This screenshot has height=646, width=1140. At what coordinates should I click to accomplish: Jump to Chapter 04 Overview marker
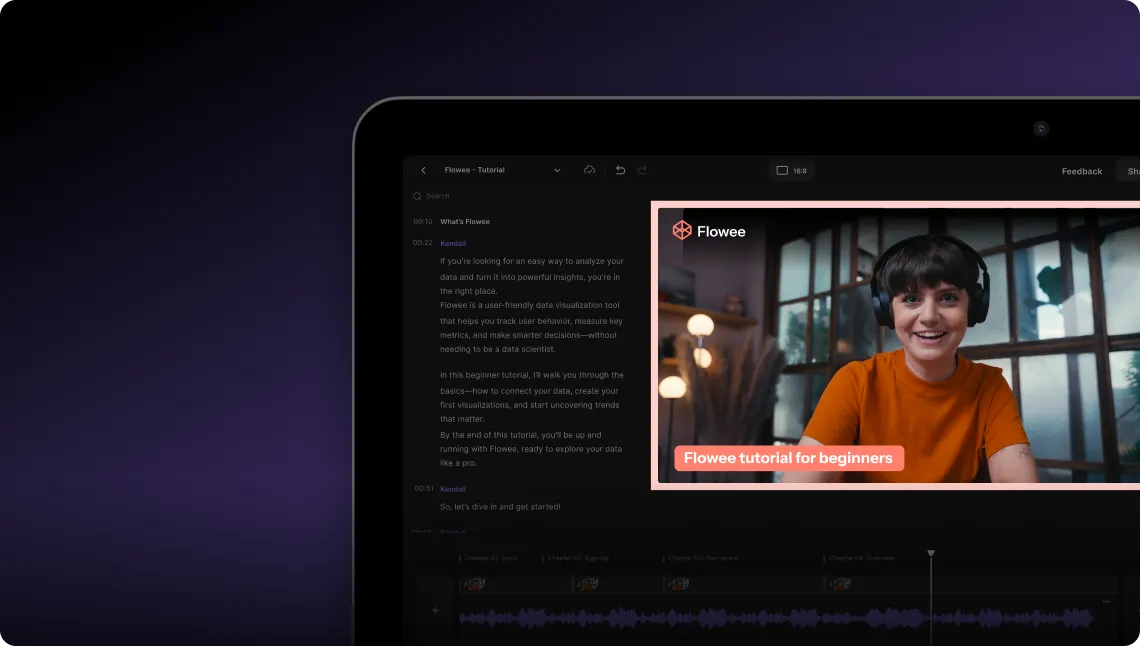tap(861, 558)
